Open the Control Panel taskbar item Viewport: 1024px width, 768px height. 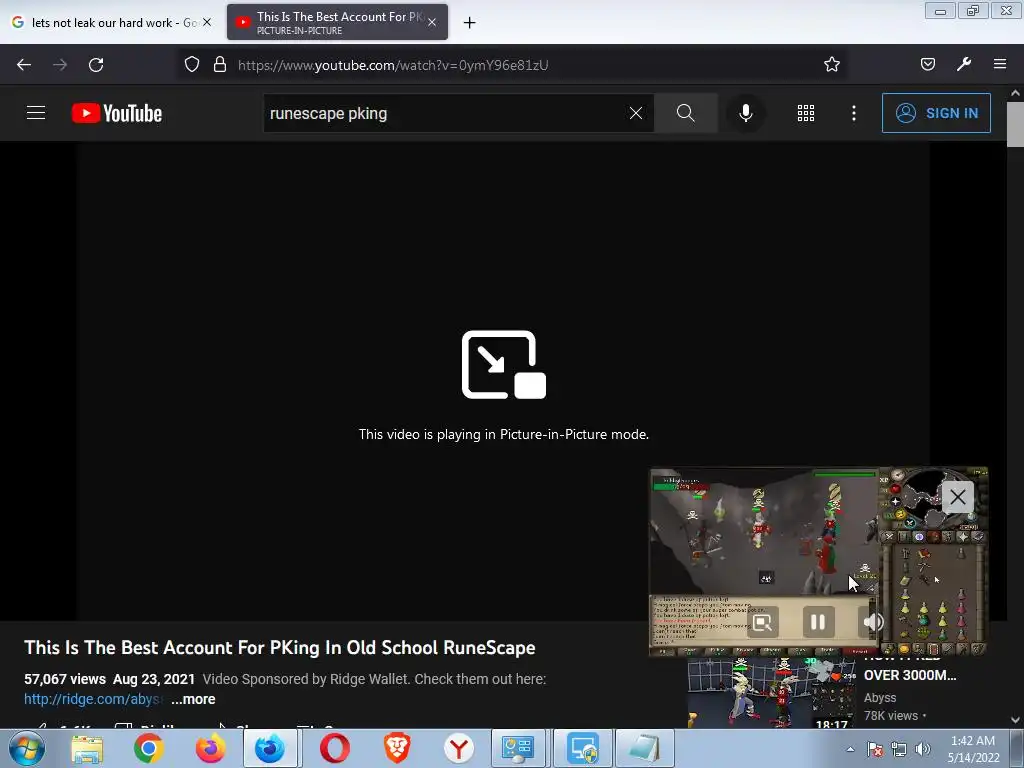click(520, 748)
